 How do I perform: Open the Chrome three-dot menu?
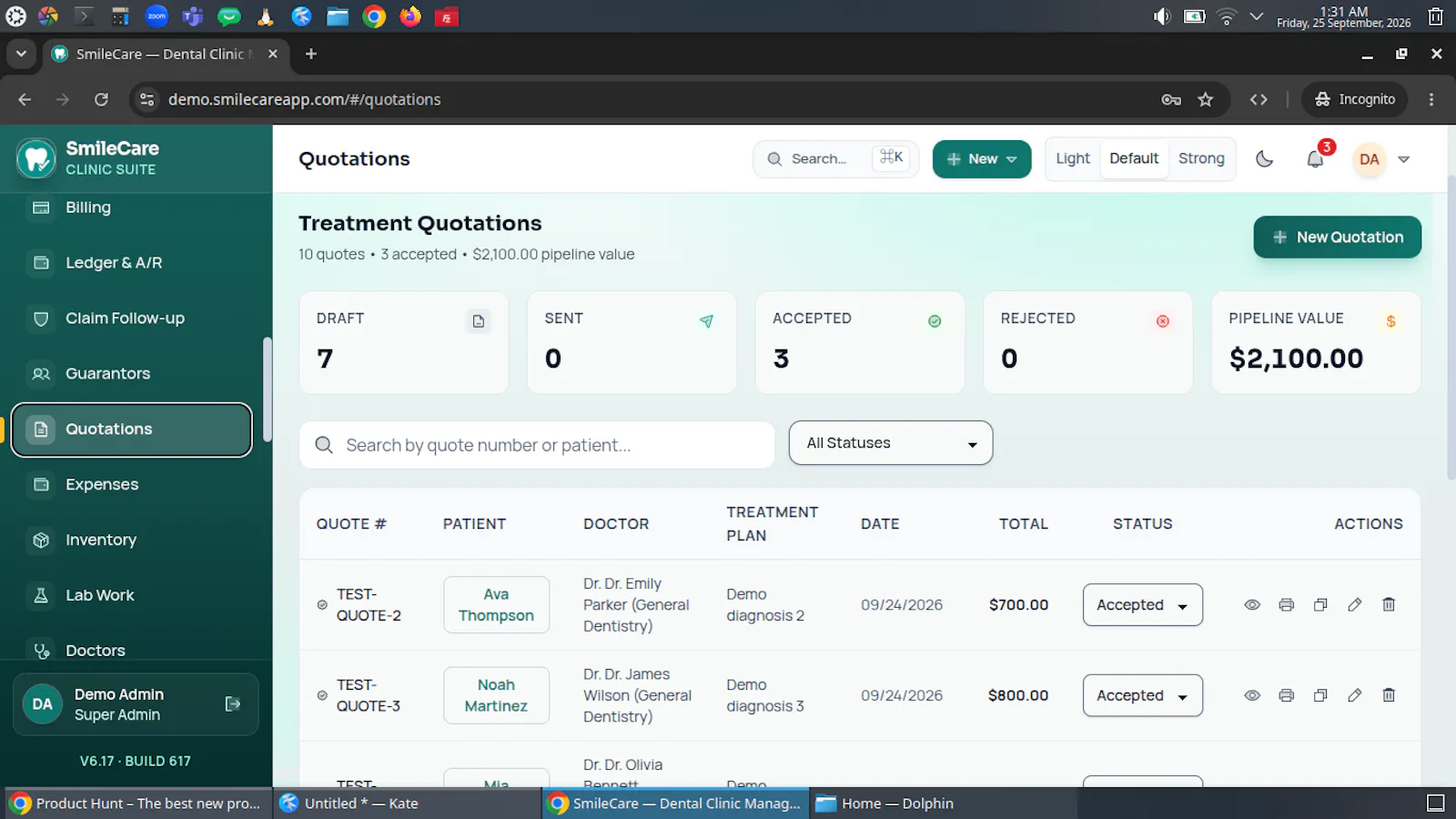tap(1431, 100)
